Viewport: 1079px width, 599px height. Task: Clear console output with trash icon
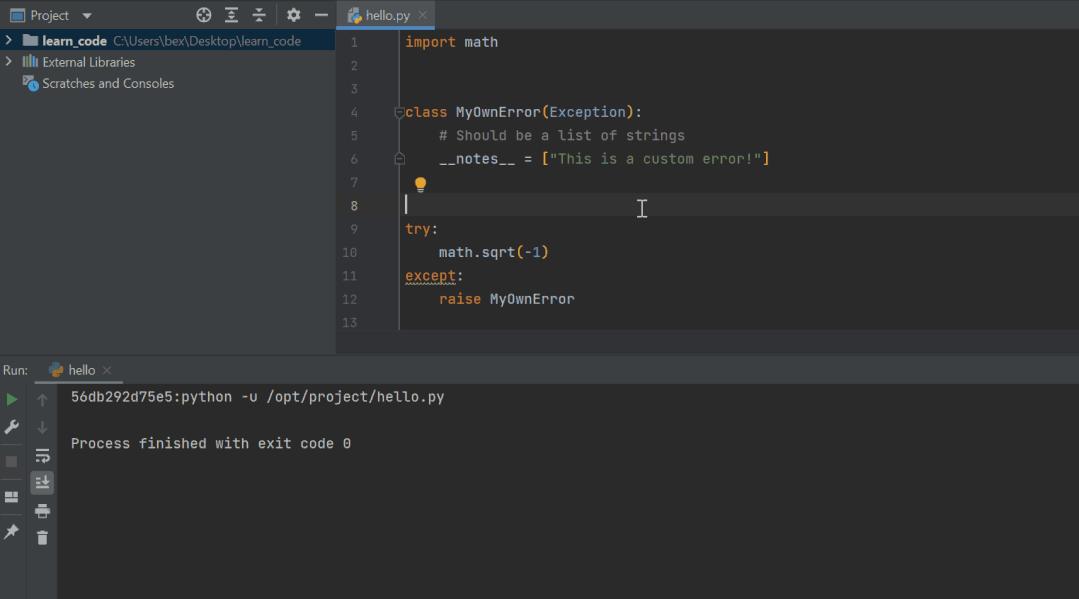[x=41, y=537]
